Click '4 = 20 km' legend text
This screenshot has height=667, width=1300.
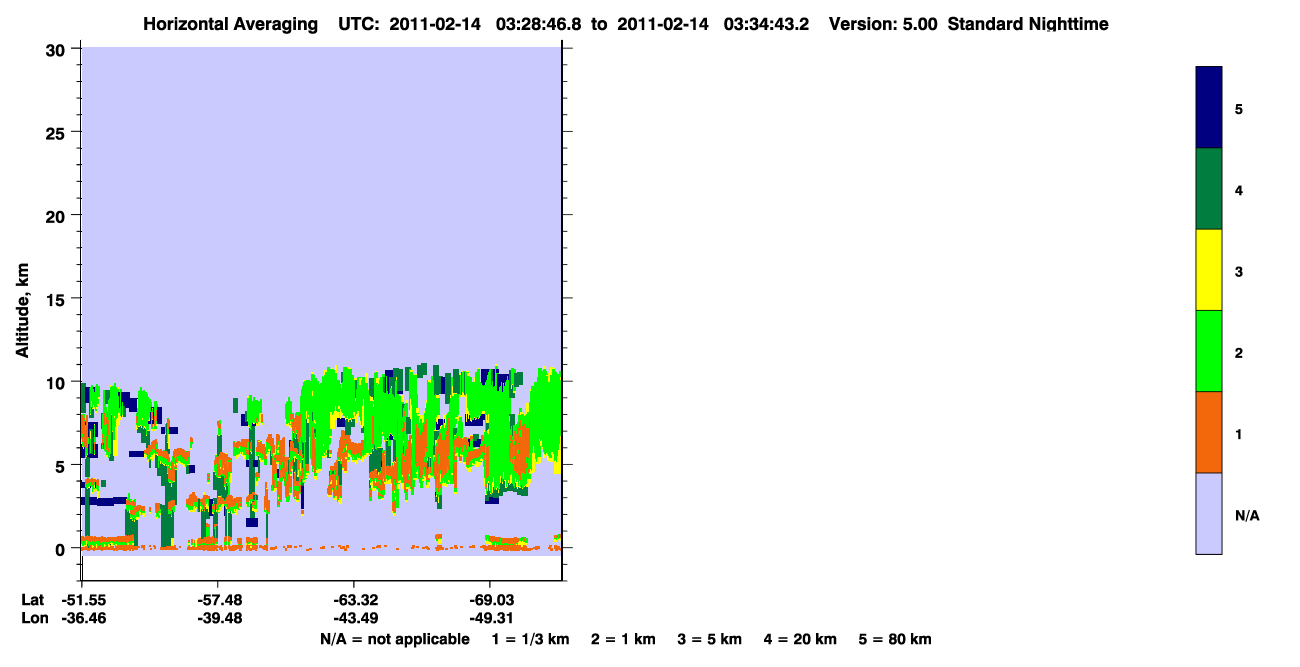pos(799,639)
